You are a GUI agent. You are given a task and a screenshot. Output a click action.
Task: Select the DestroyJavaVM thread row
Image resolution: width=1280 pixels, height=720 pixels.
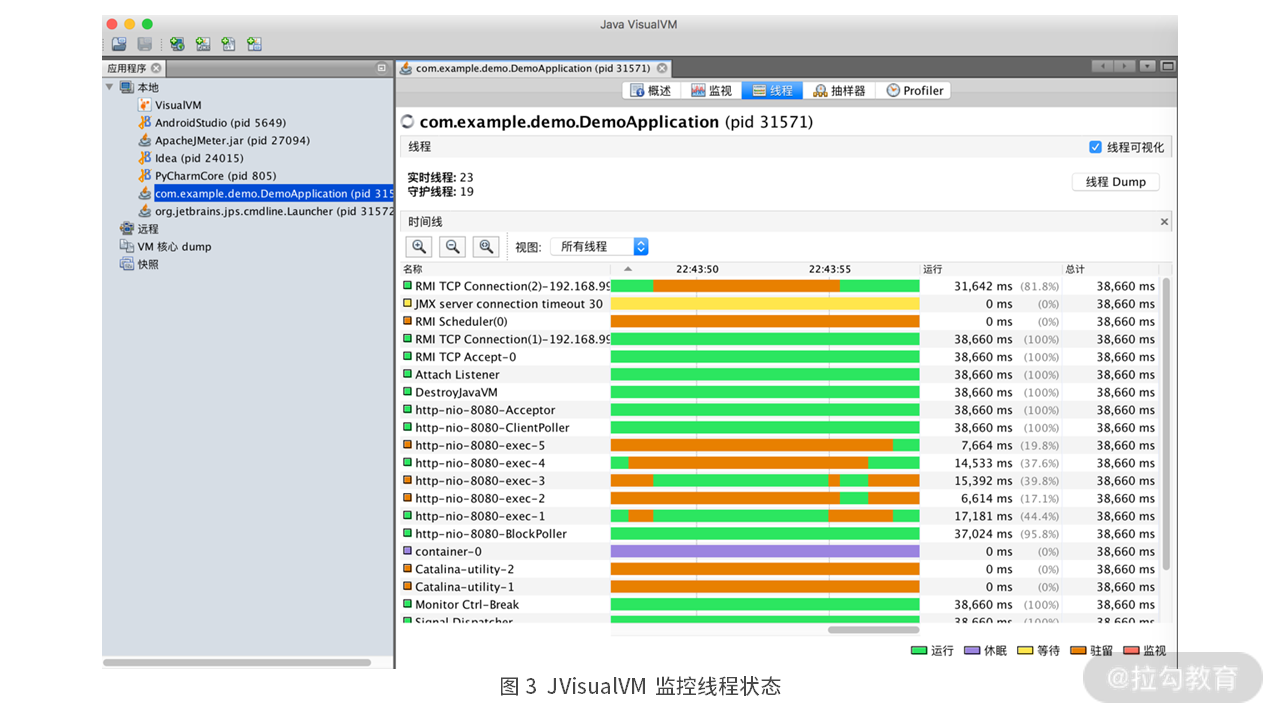coord(780,392)
